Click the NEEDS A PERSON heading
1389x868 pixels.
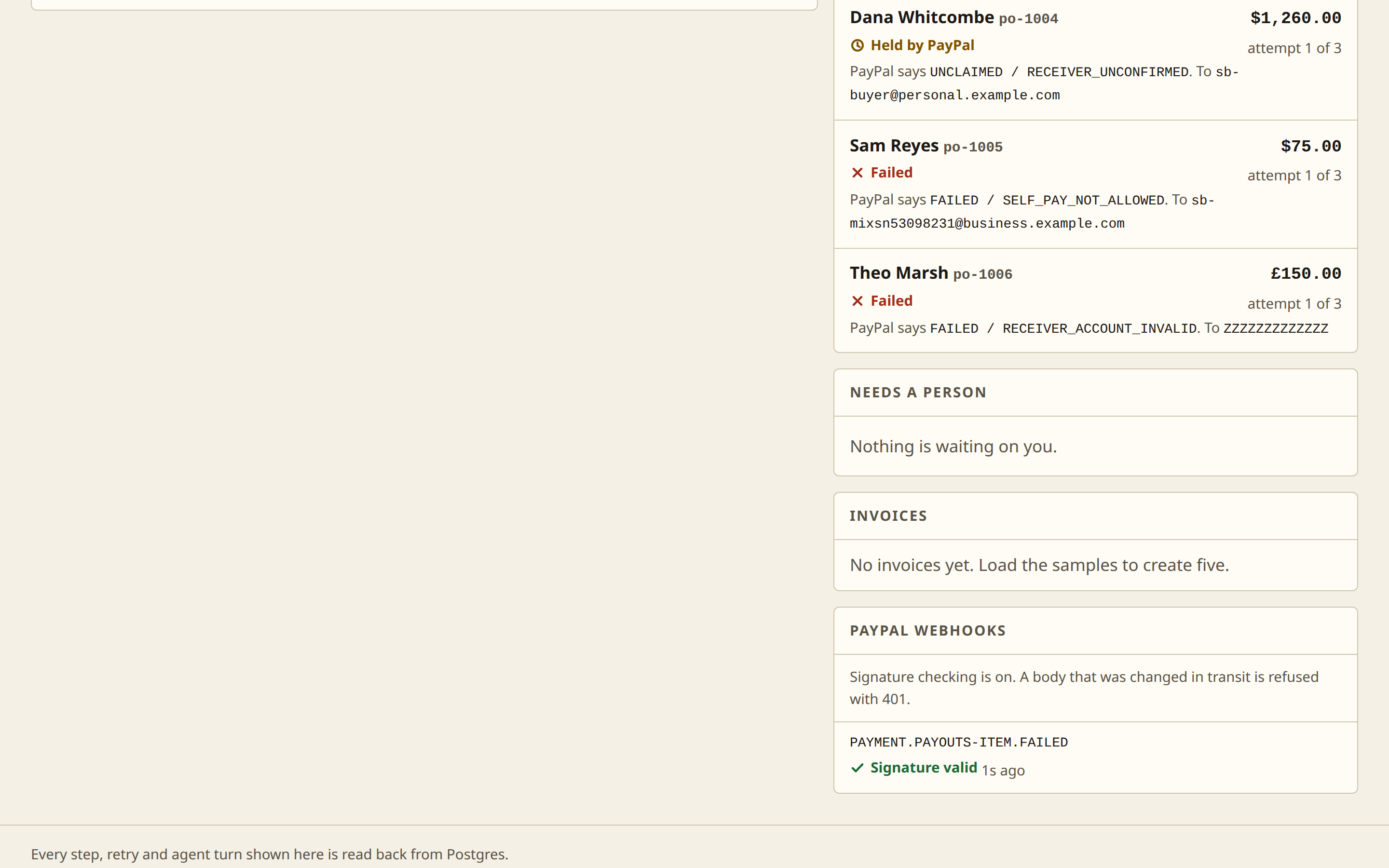pos(918,393)
